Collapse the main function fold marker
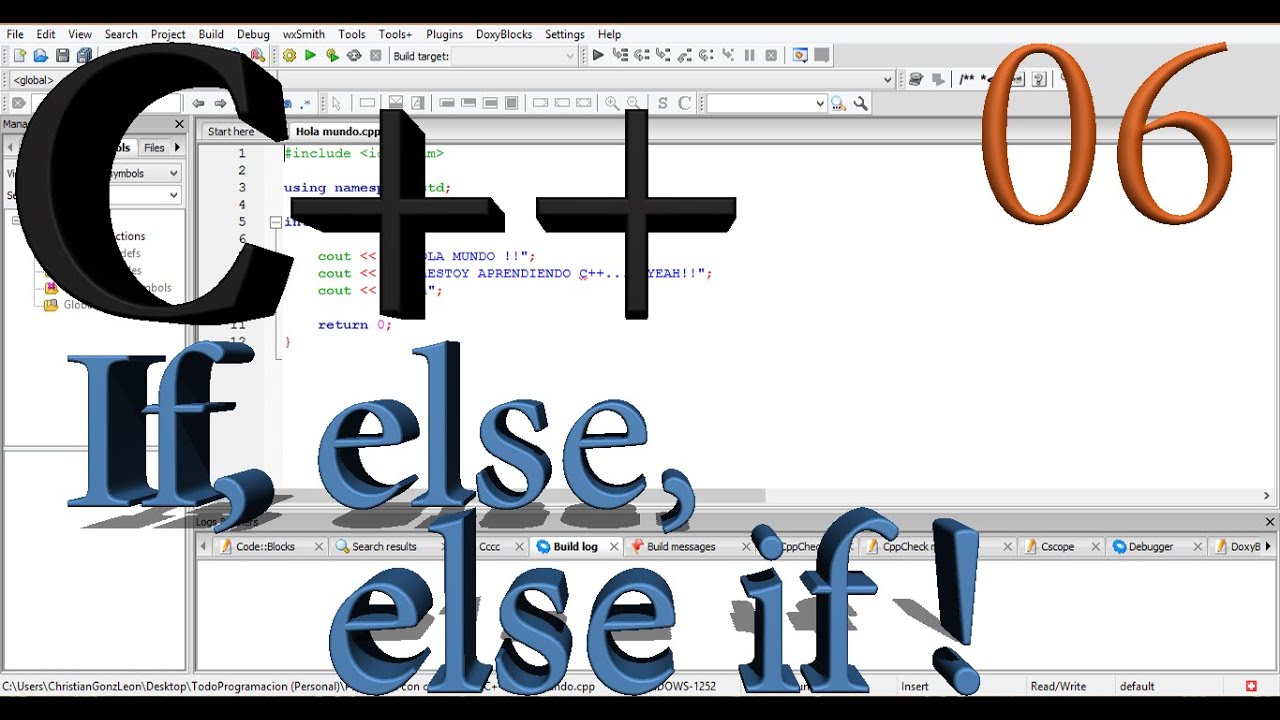Screen dimensions: 1280x720 tap(275, 222)
